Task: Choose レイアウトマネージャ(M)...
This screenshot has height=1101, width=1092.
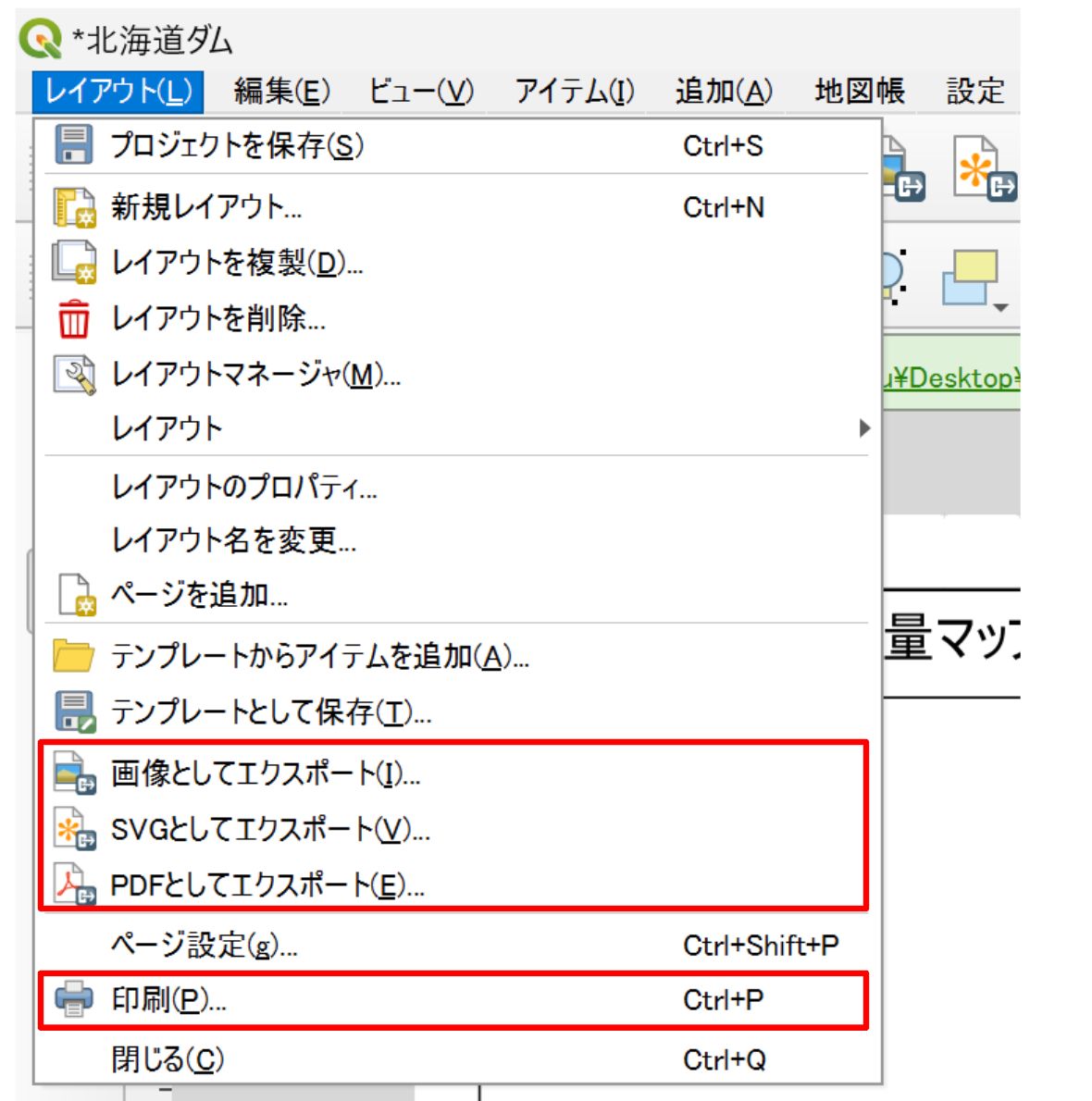Action: click(x=456, y=375)
